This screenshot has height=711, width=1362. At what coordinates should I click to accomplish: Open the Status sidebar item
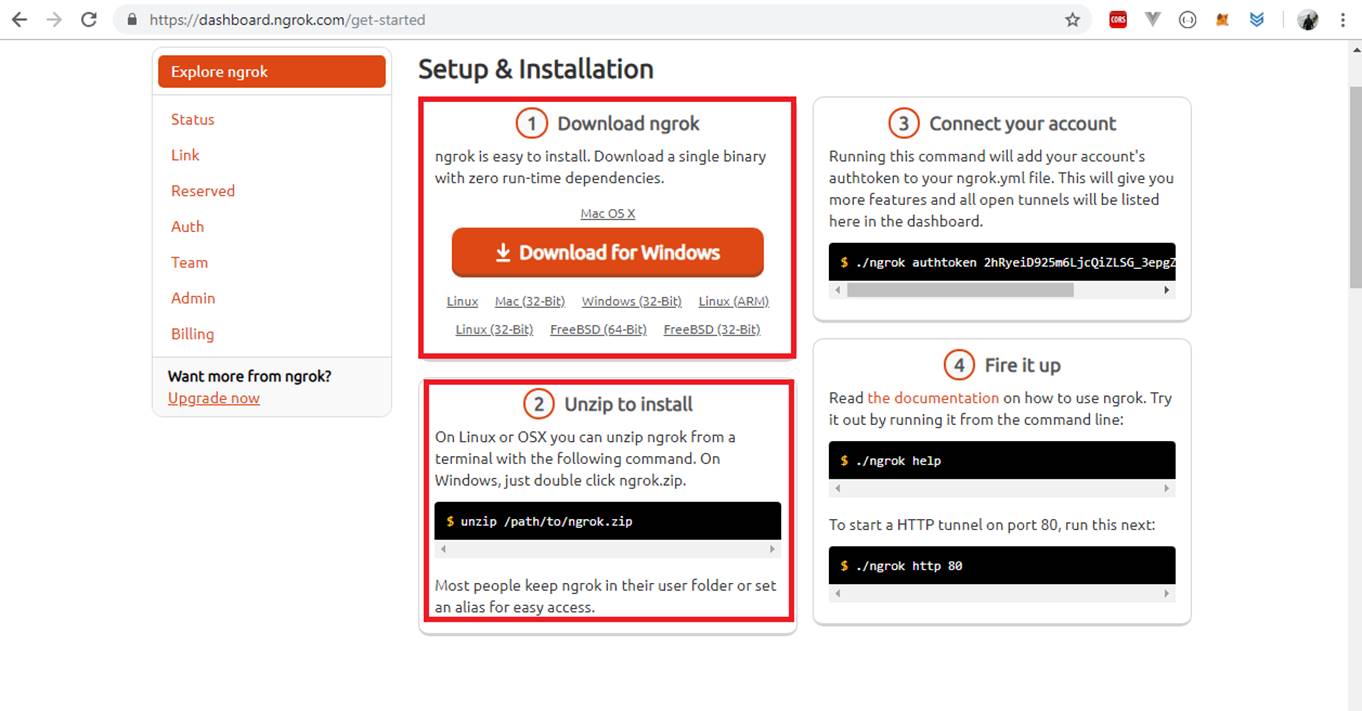tap(192, 119)
